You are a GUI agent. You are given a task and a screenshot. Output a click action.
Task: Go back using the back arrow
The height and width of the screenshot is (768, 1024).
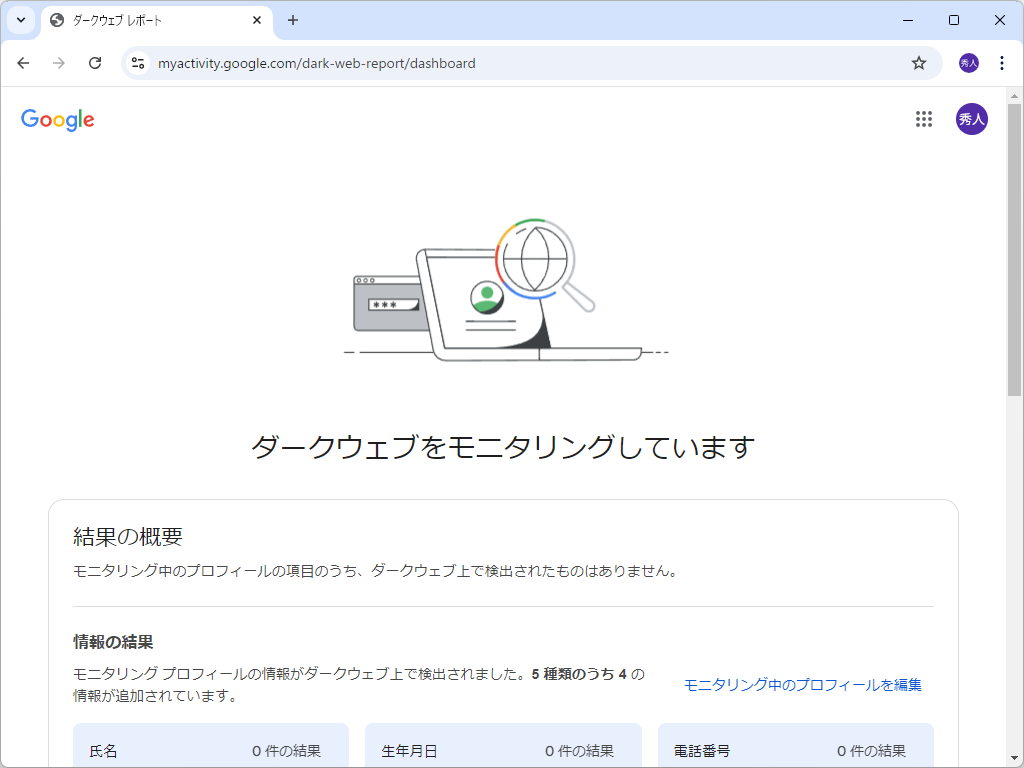tap(23, 62)
